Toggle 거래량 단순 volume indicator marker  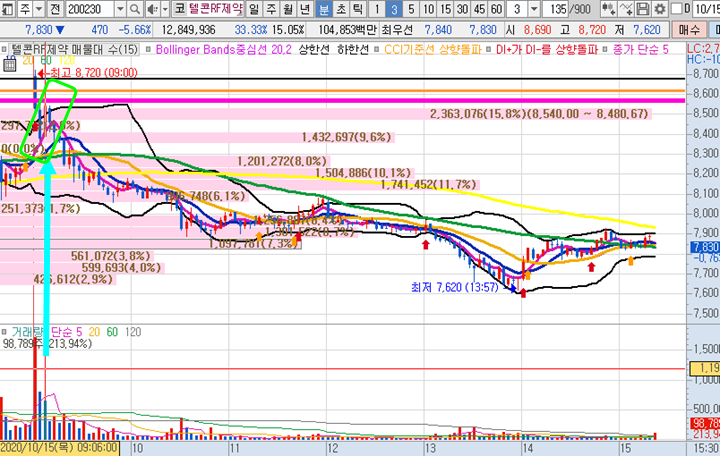click(4, 332)
